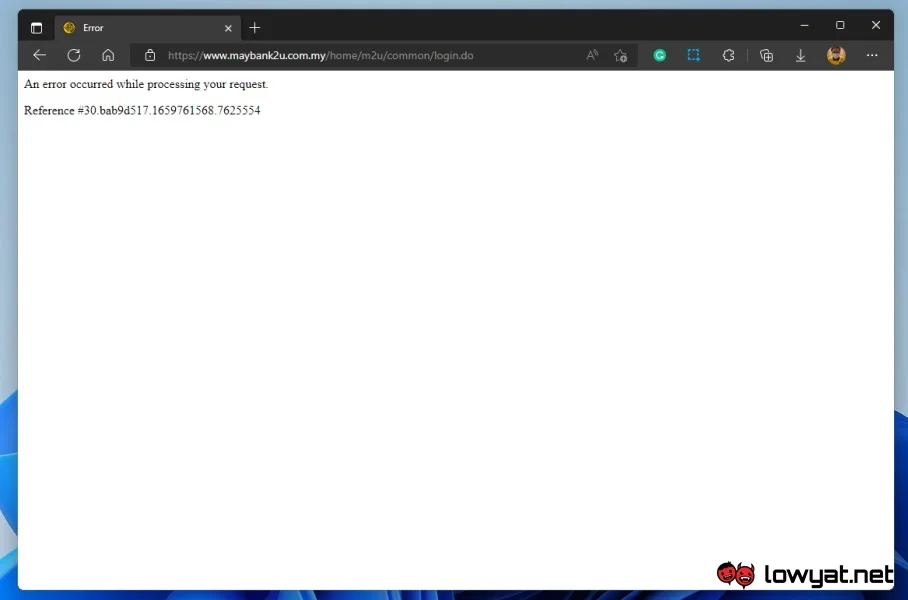Close the Error tab
Screen dimensions: 908x600
228,28
